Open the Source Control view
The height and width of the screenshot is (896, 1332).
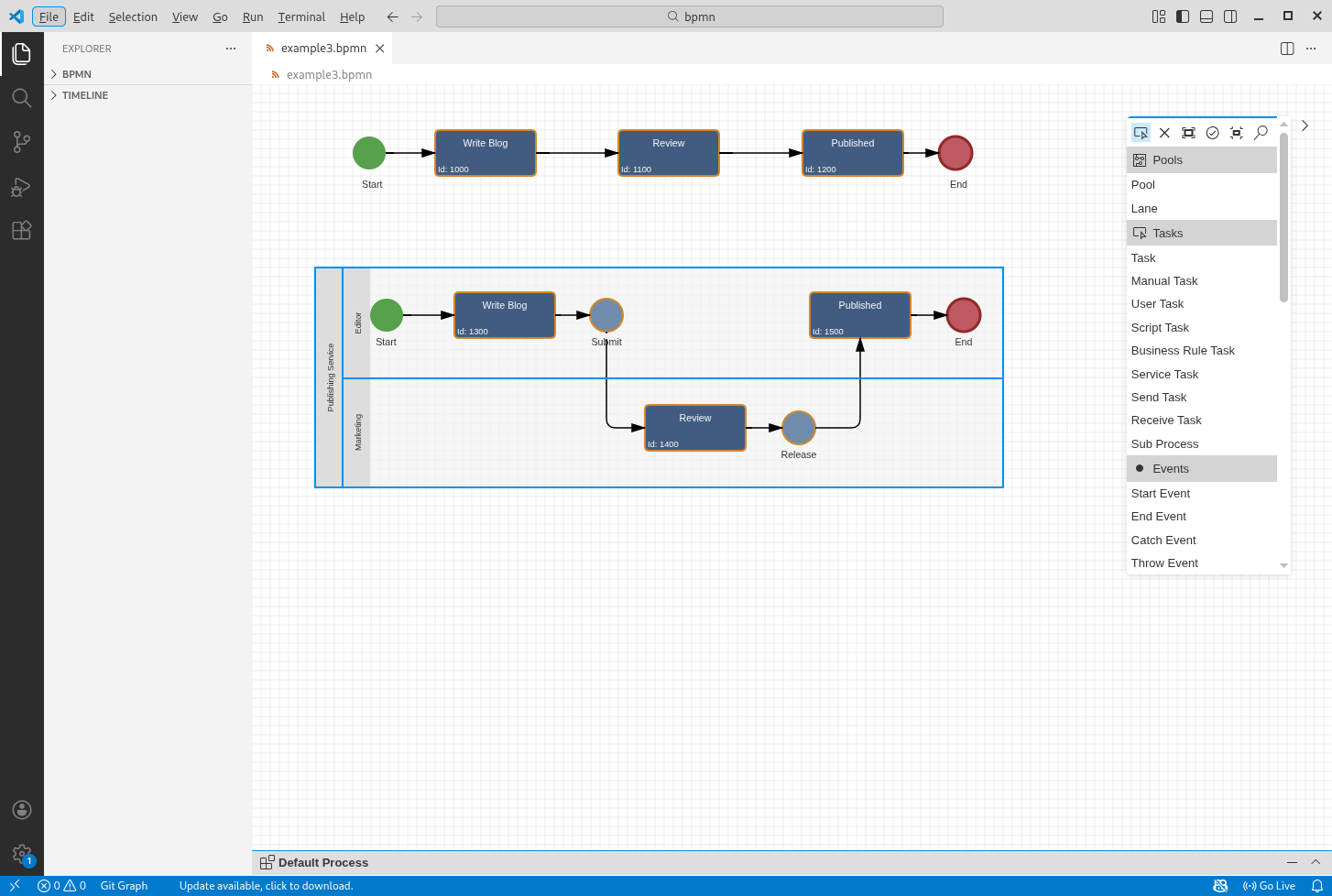pos(21,142)
